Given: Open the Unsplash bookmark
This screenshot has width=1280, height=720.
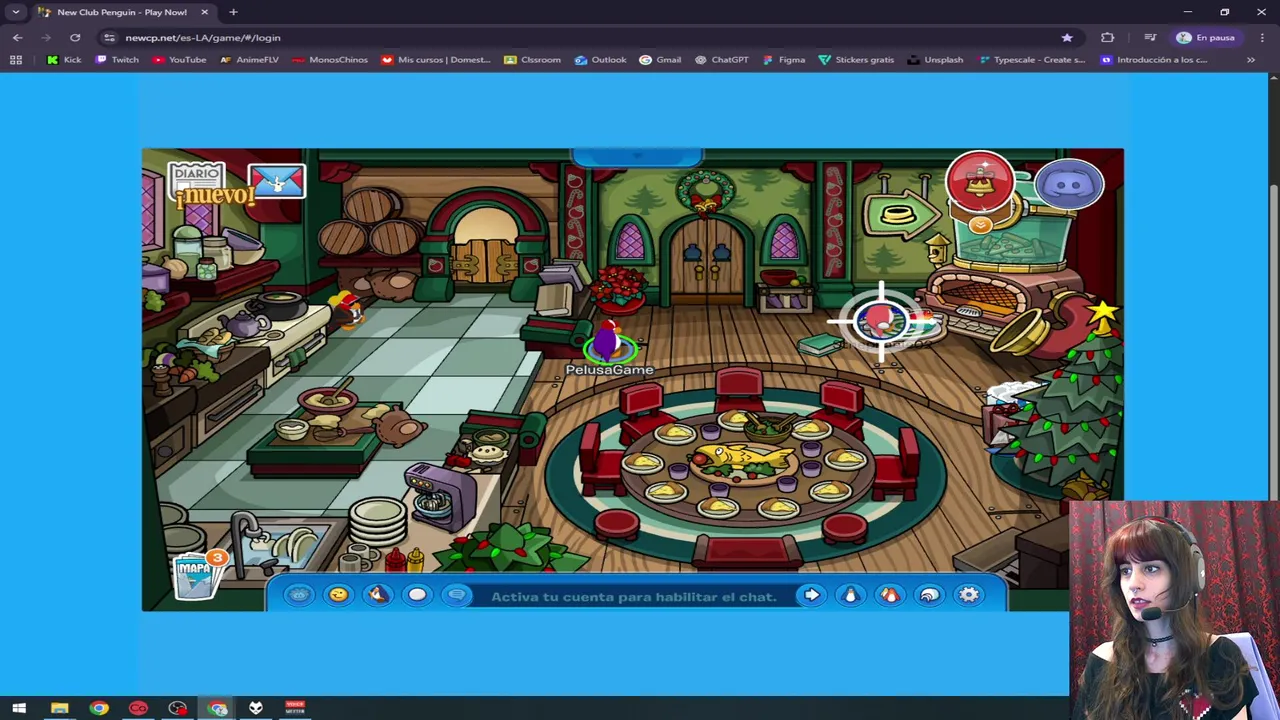Looking at the screenshot, I should tap(935, 60).
